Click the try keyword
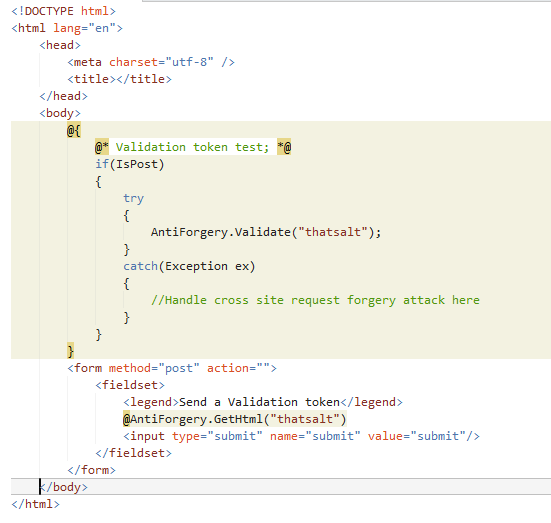The width and height of the screenshot is (551, 523). pyautogui.click(x=134, y=198)
